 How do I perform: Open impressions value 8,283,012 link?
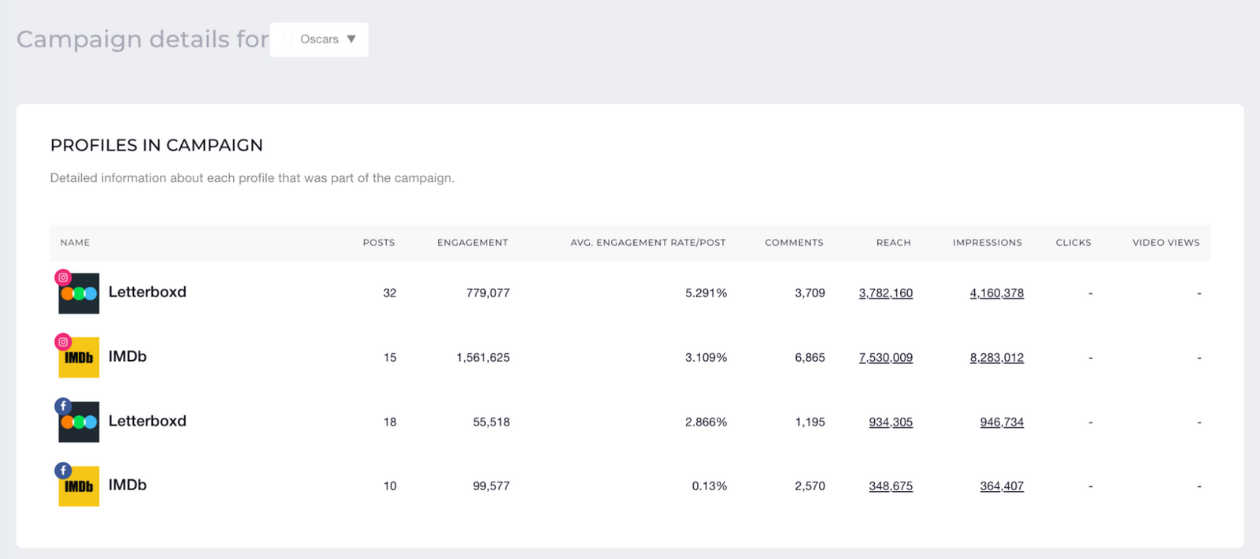pyautogui.click(x=996, y=357)
